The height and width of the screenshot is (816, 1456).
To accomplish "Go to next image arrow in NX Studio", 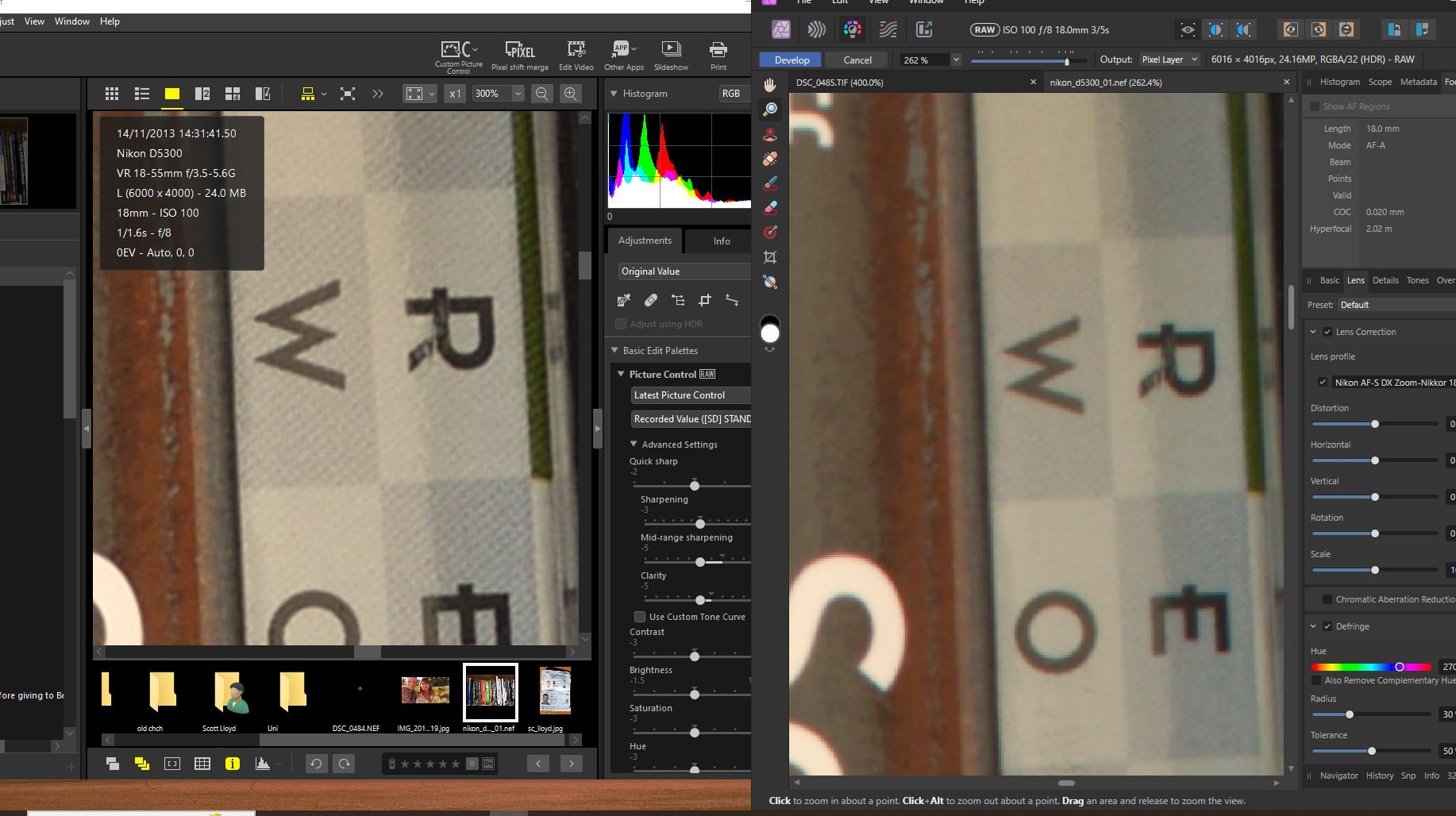I will click(x=572, y=764).
